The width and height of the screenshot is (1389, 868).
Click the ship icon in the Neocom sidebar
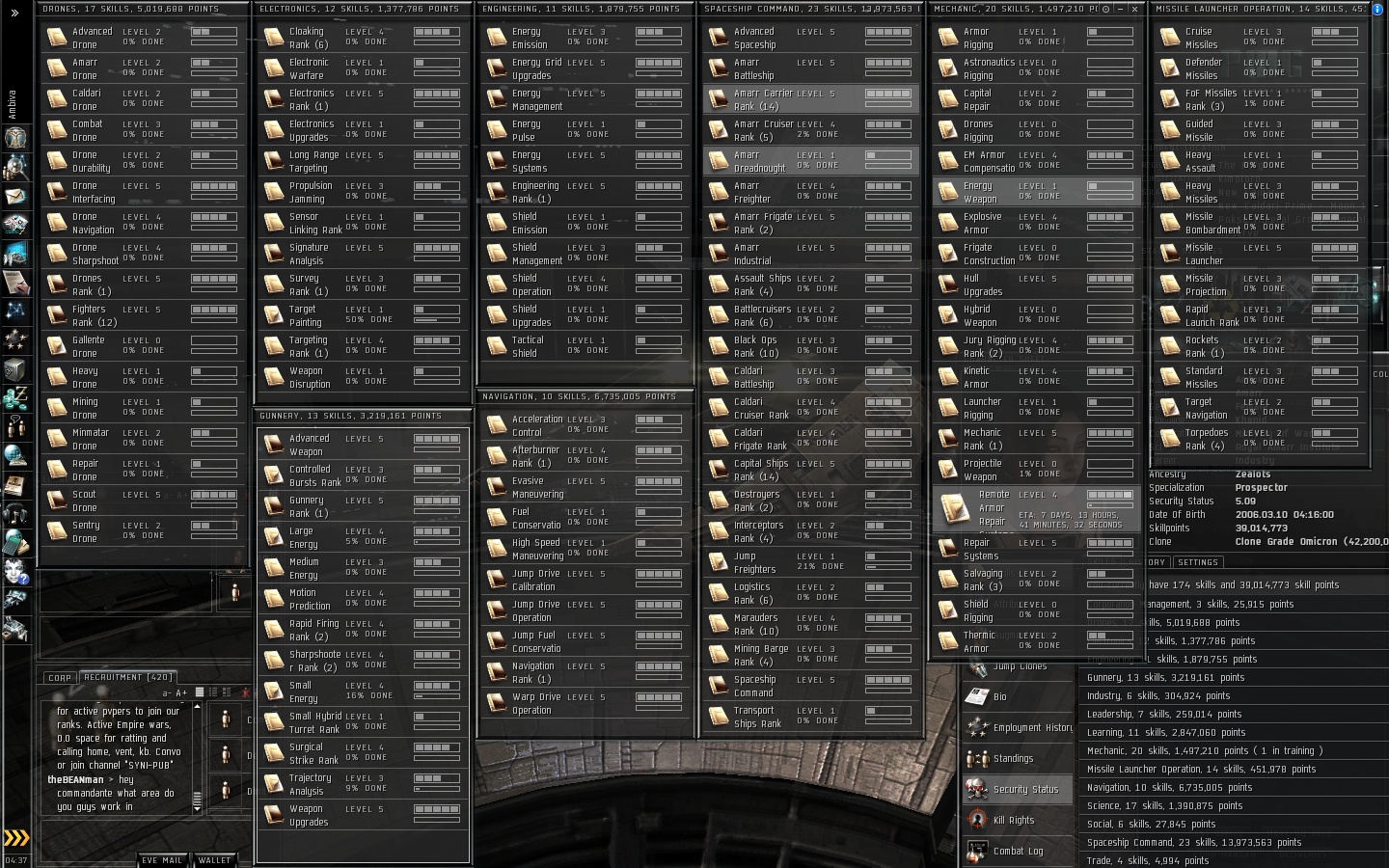[15, 600]
